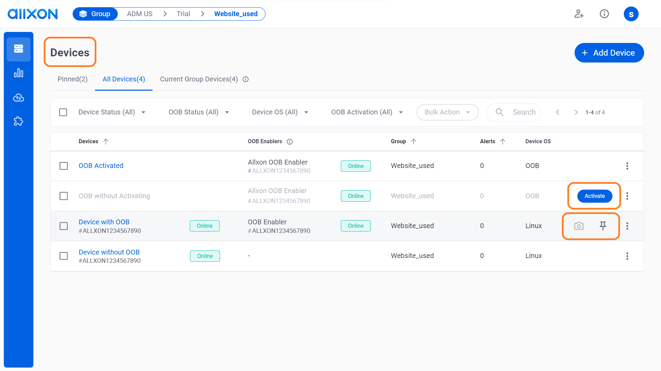Open the devices list sidebar icon

pos(18,49)
